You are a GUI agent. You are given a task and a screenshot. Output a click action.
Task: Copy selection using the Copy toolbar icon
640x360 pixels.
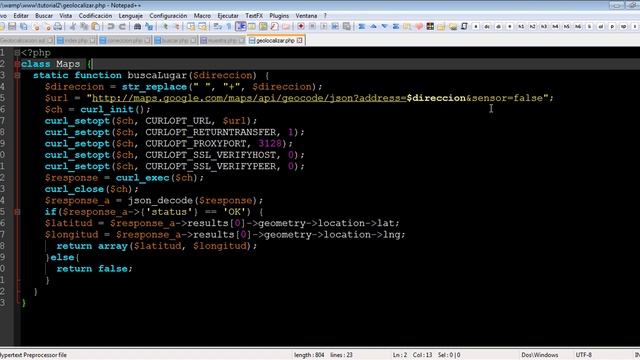pyautogui.click(x=84, y=27)
